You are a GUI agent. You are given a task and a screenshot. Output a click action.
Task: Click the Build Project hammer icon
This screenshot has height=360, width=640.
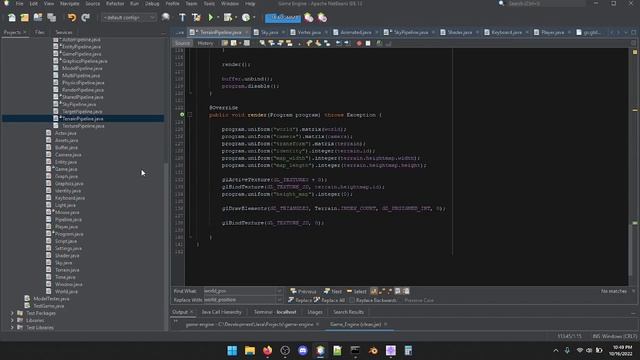(182, 18)
